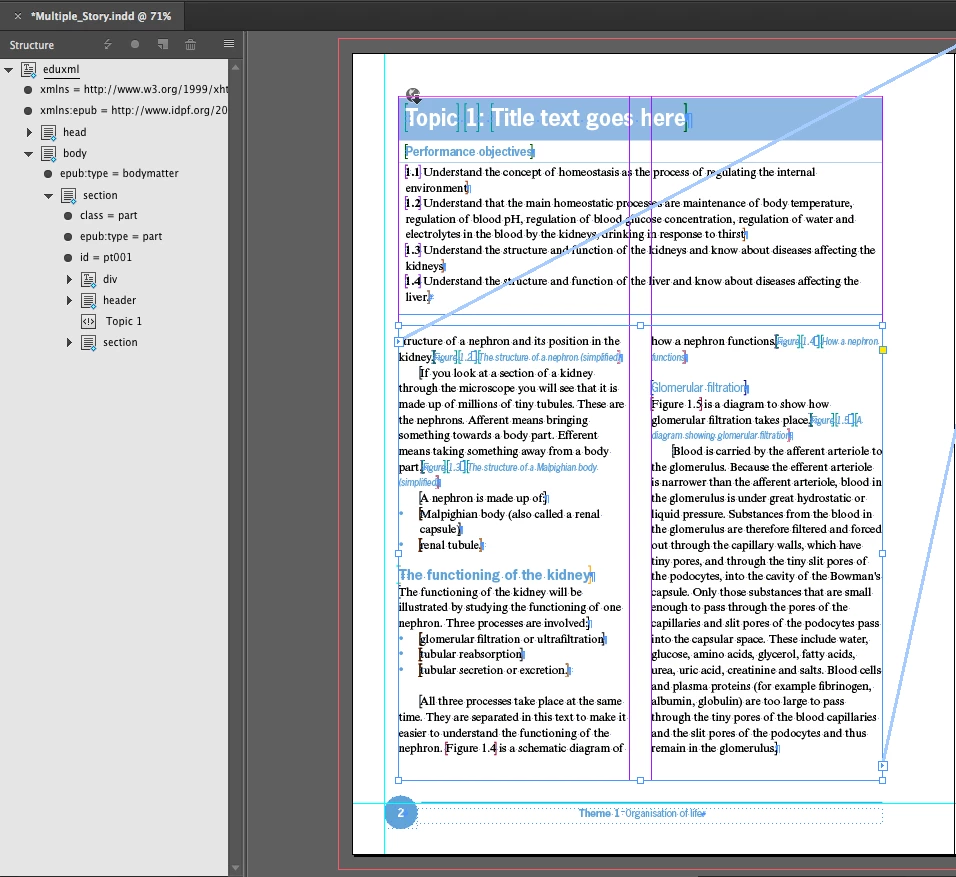Click the validate (lightning) icon in Structure panel
The width and height of the screenshot is (956, 877).
pyautogui.click(x=108, y=44)
